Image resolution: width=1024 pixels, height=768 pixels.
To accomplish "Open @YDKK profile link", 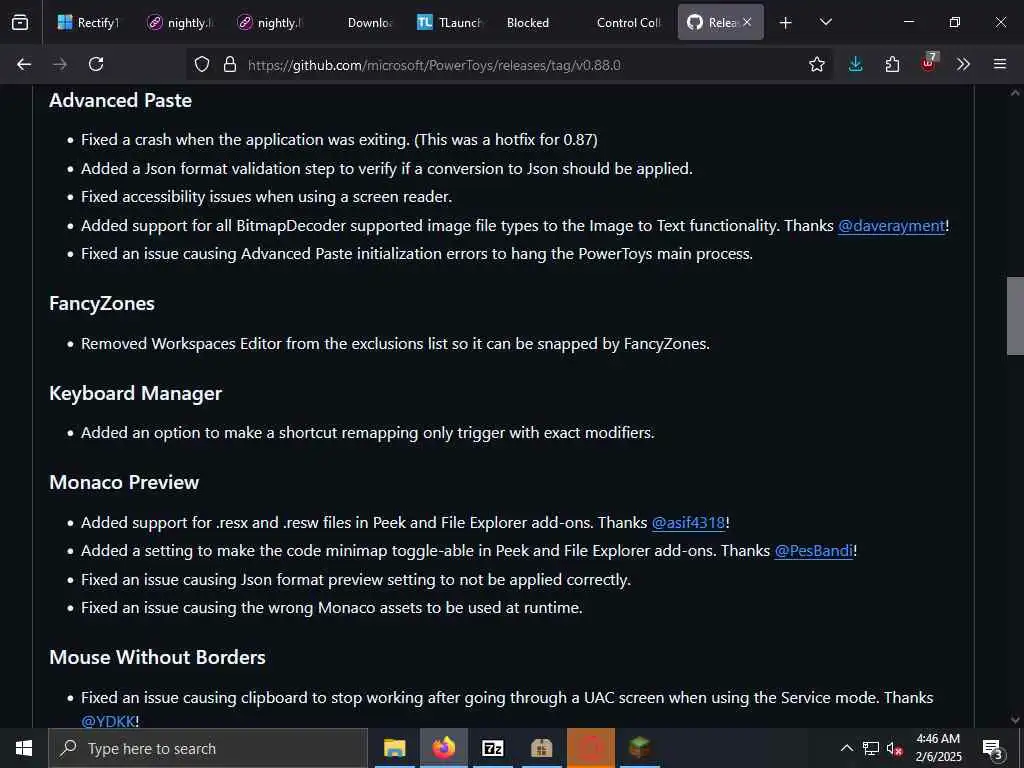I will pyautogui.click(x=108, y=722).
